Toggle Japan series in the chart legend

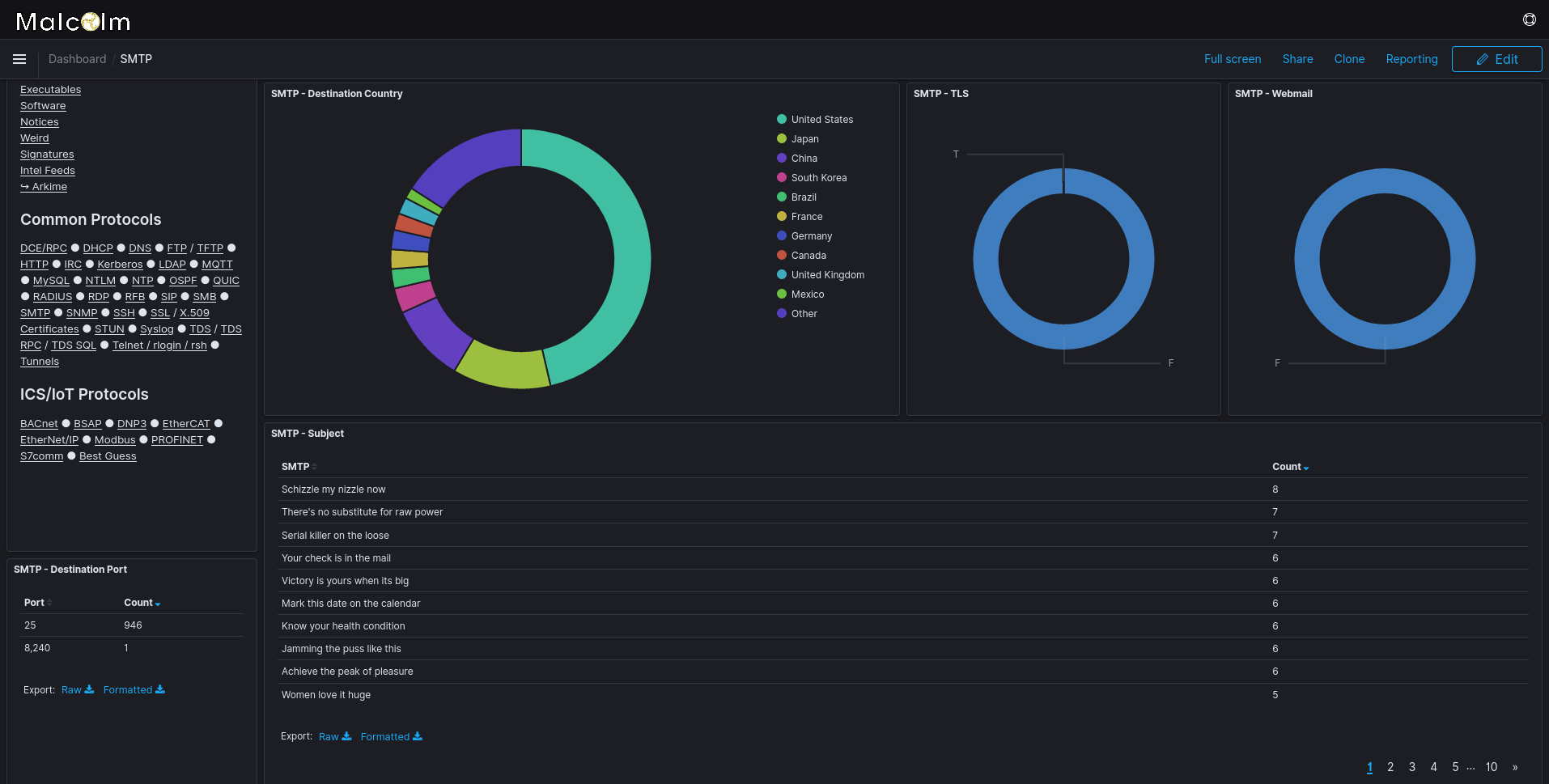pyautogui.click(x=804, y=138)
